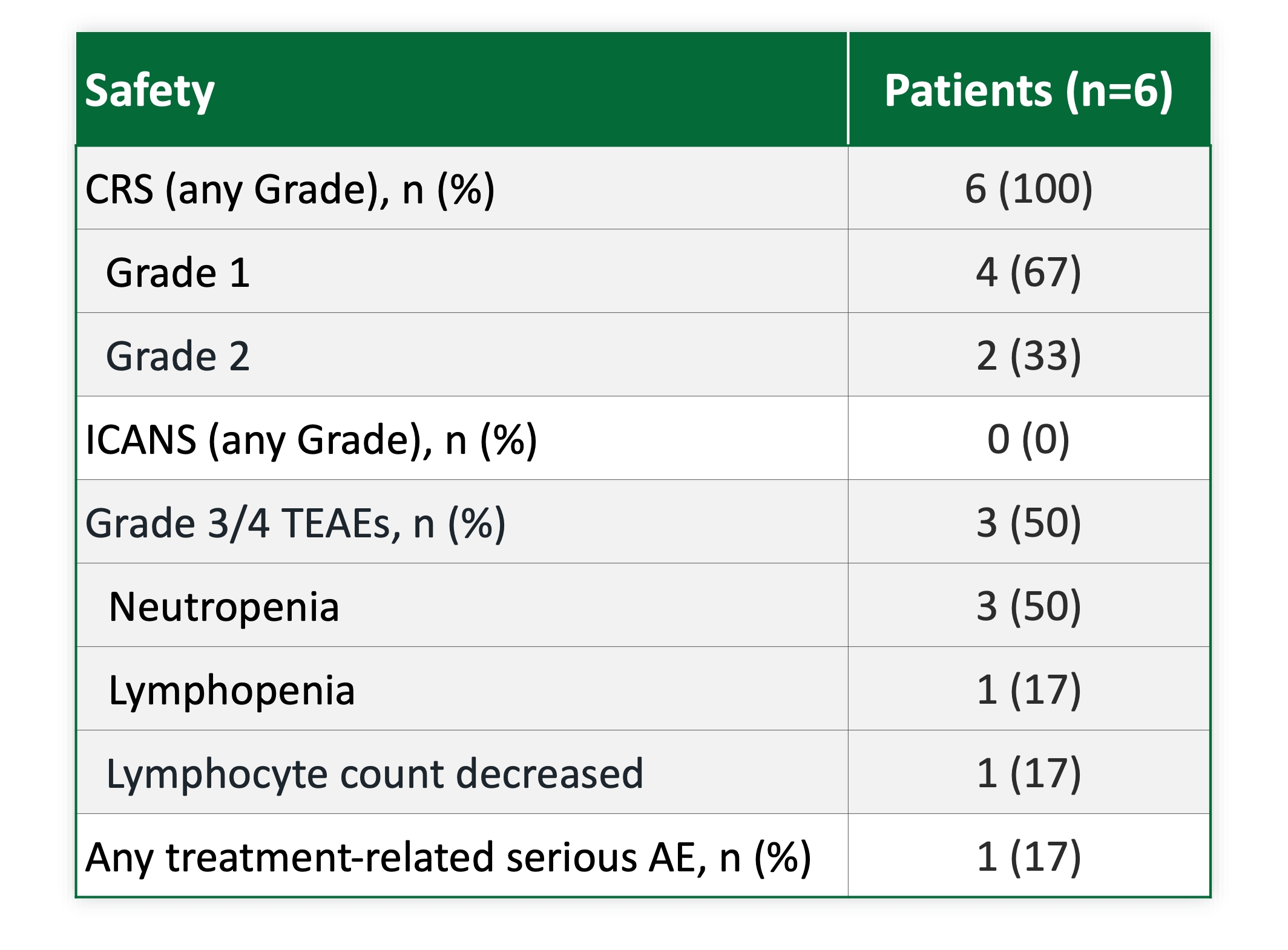Click the Patients (n=6) header cell
Screen dimensions: 1288x950
click(x=1028, y=91)
